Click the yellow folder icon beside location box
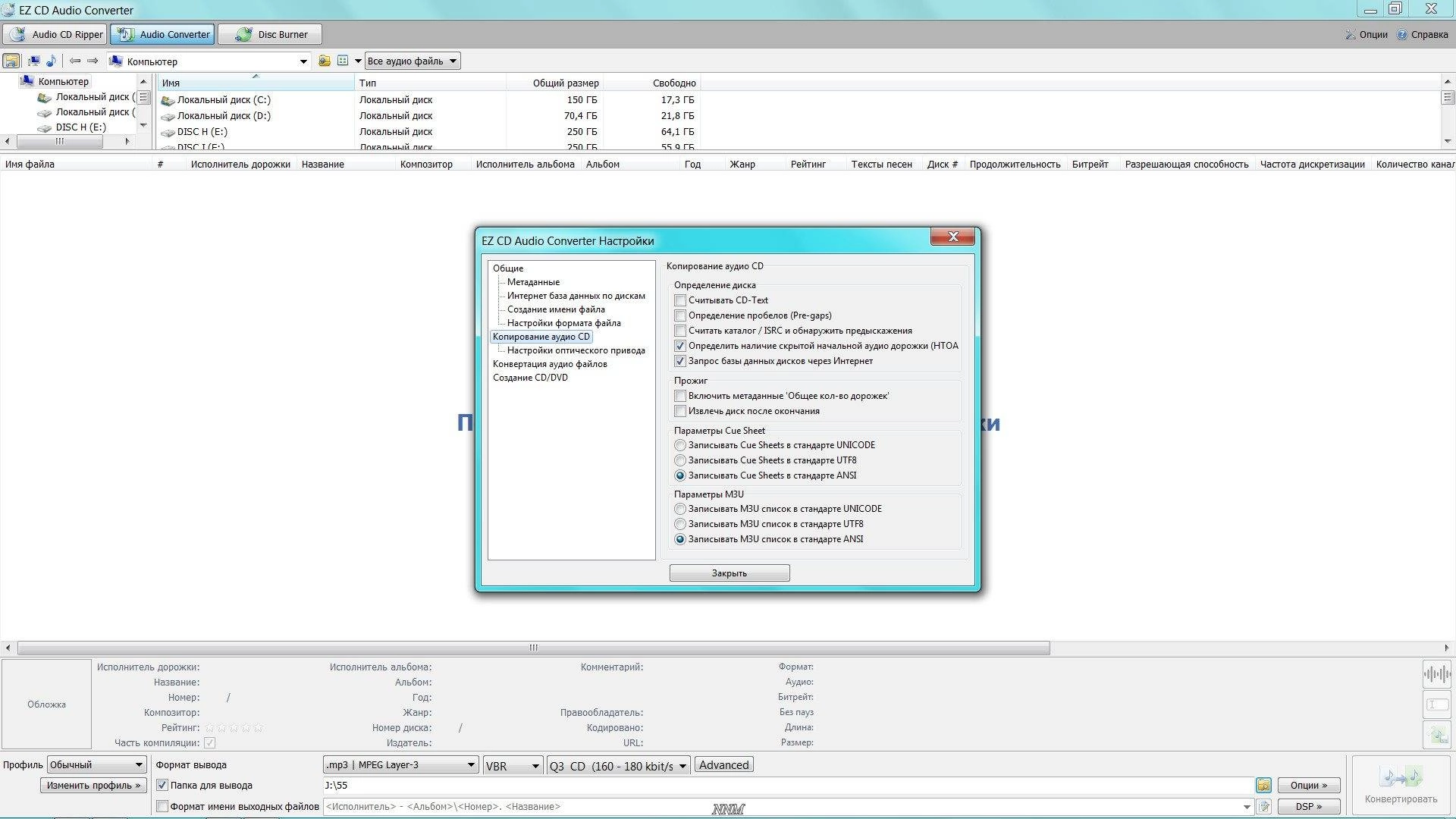The image size is (1456, 819). 325,61
